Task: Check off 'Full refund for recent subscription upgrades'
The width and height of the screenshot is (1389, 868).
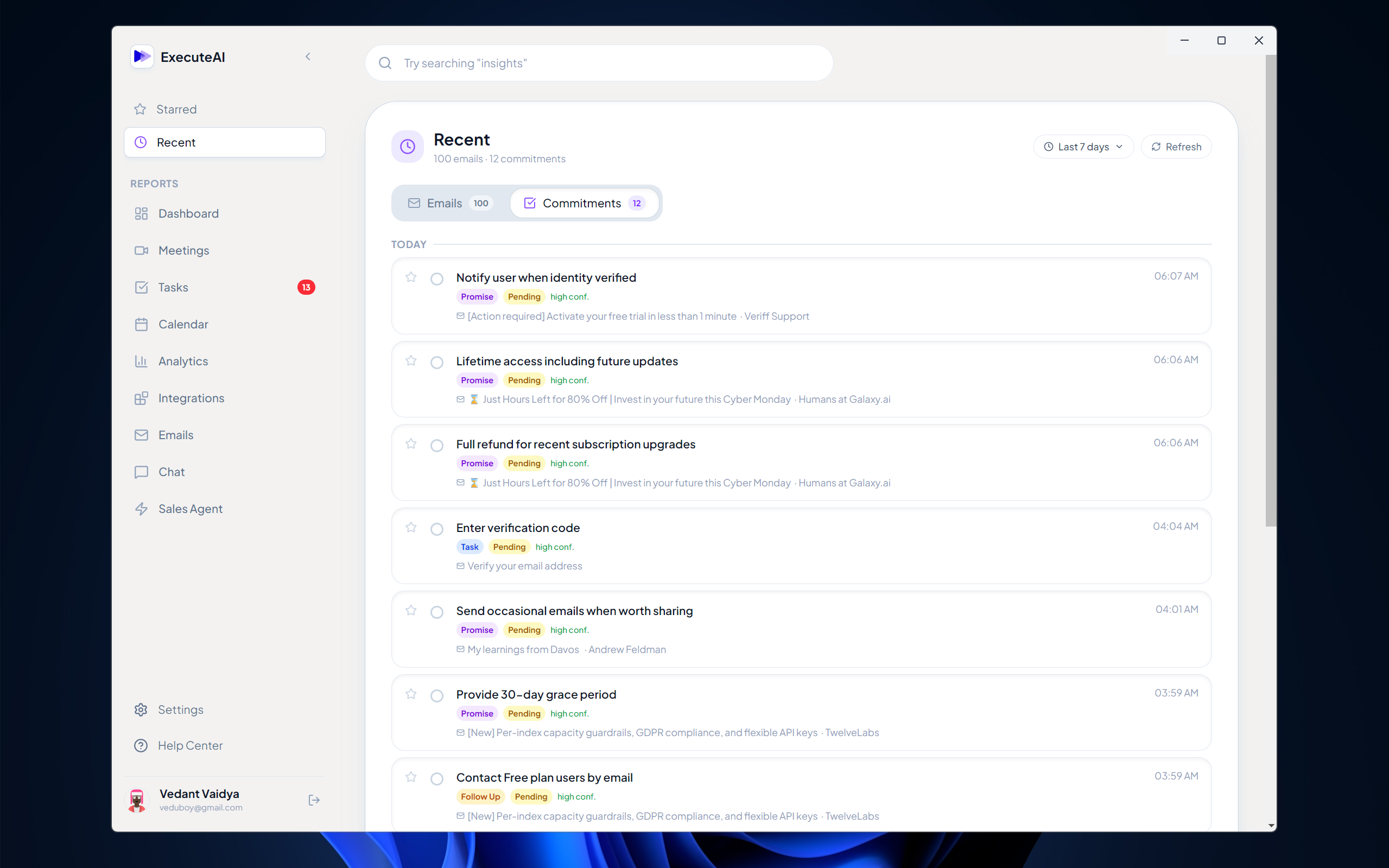Action: 437,446
